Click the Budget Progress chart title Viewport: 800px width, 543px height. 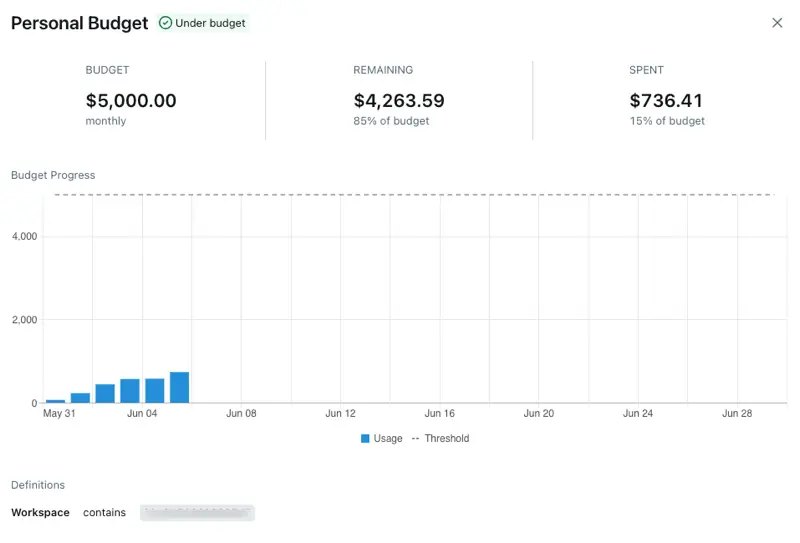click(x=53, y=175)
